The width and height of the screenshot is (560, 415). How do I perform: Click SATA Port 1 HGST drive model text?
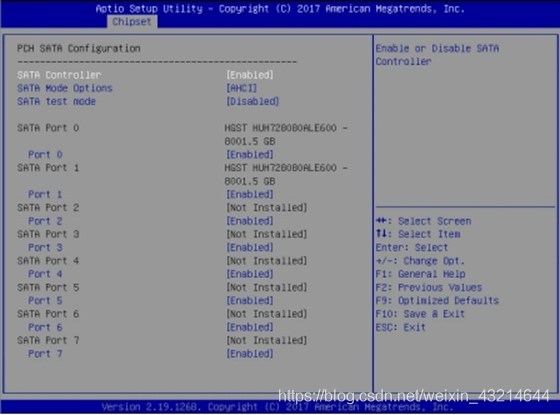[286, 175]
